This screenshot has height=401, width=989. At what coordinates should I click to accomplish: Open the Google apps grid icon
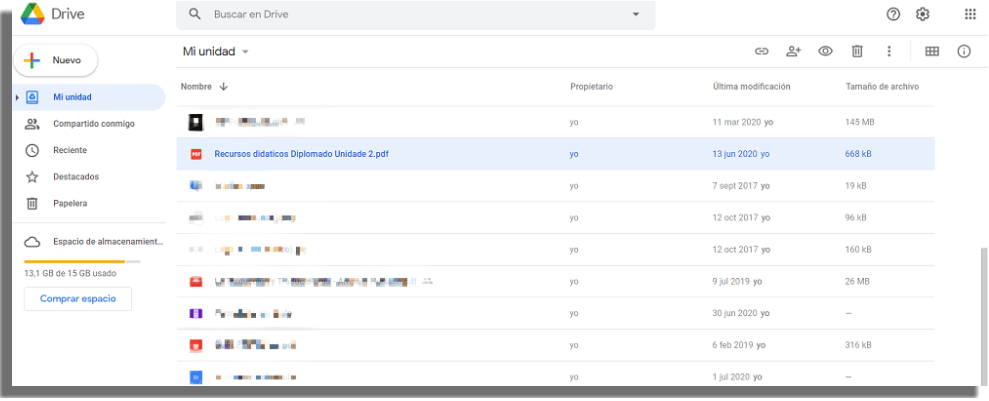[971, 14]
